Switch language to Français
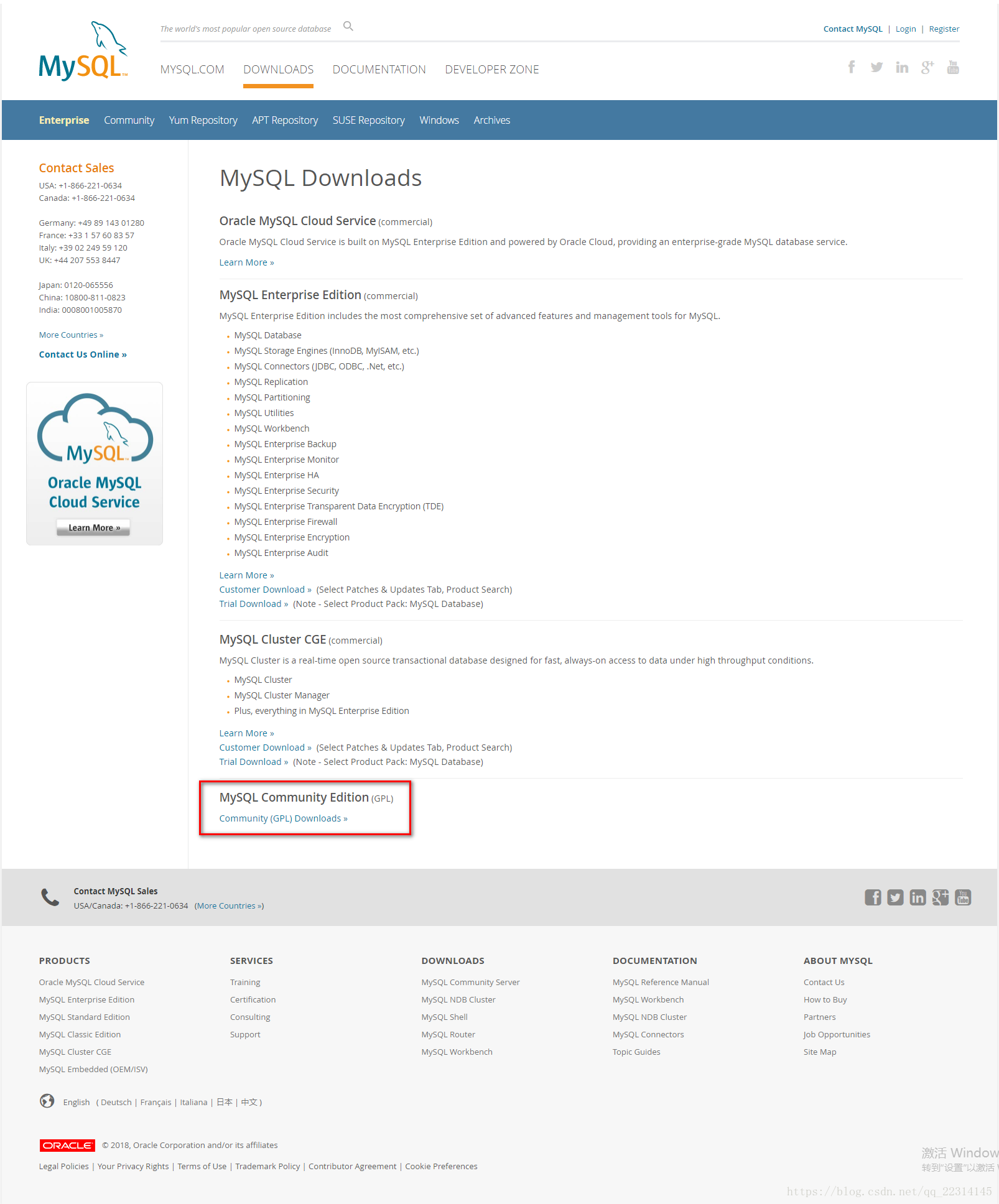The image size is (999, 1204). pyautogui.click(x=156, y=1103)
